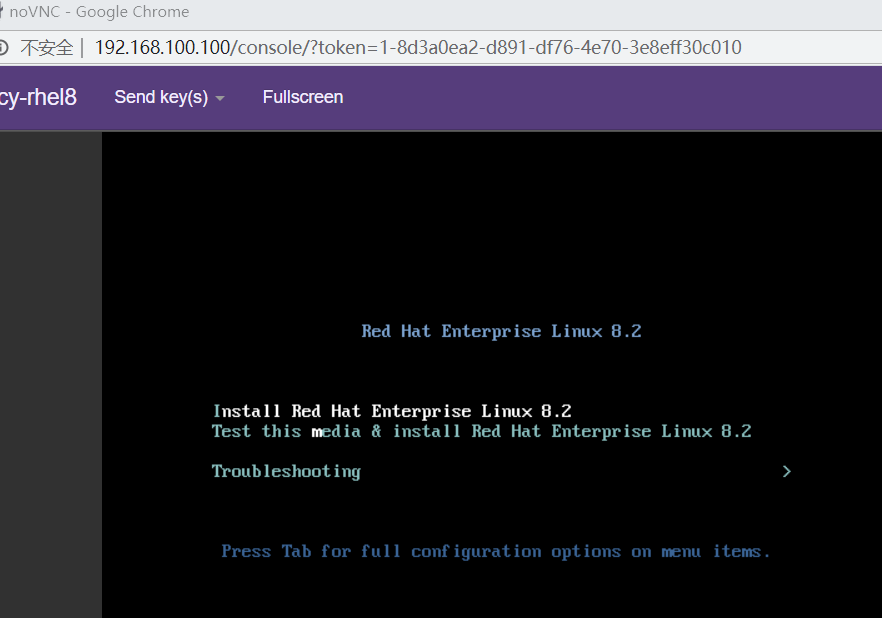Click the Fullscreen button
Image resolution: width=882 pixels, height=618 pixels.
pyautogui.click(x=303, y=97)
